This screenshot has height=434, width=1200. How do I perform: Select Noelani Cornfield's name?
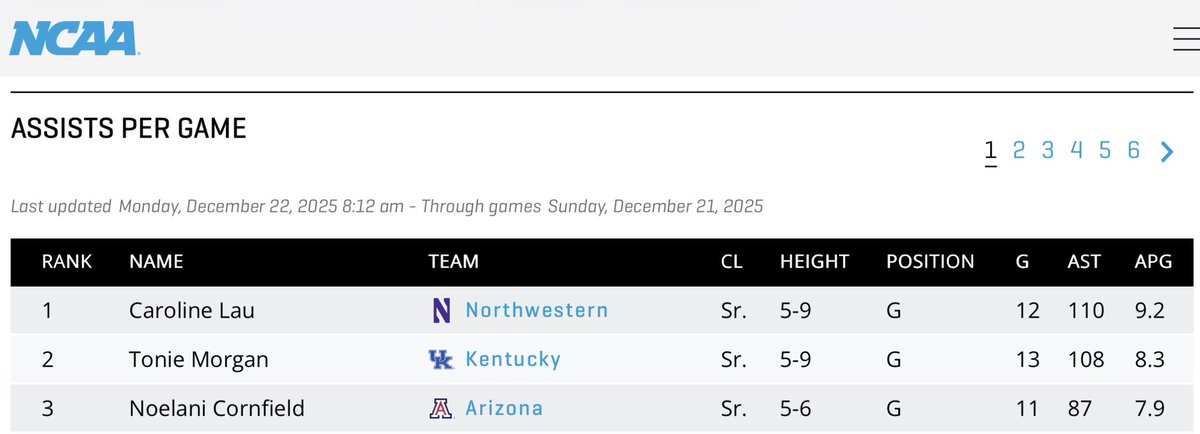tap(217, 408)
